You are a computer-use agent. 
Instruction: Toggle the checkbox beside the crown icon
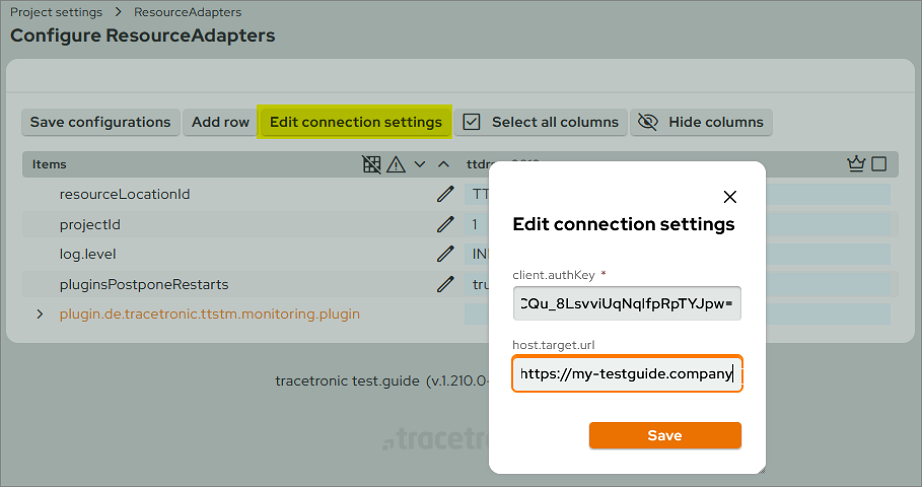point(879,164)
